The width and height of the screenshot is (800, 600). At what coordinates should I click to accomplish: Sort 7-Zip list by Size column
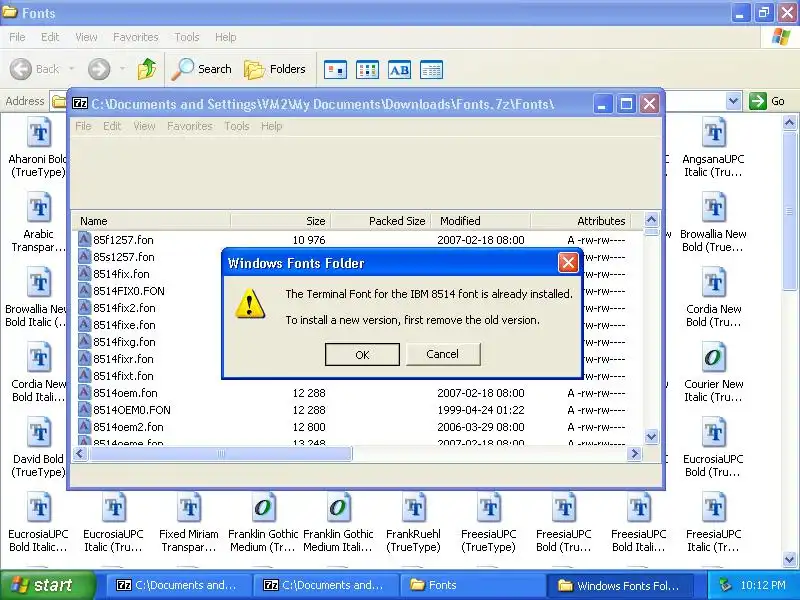281,221
